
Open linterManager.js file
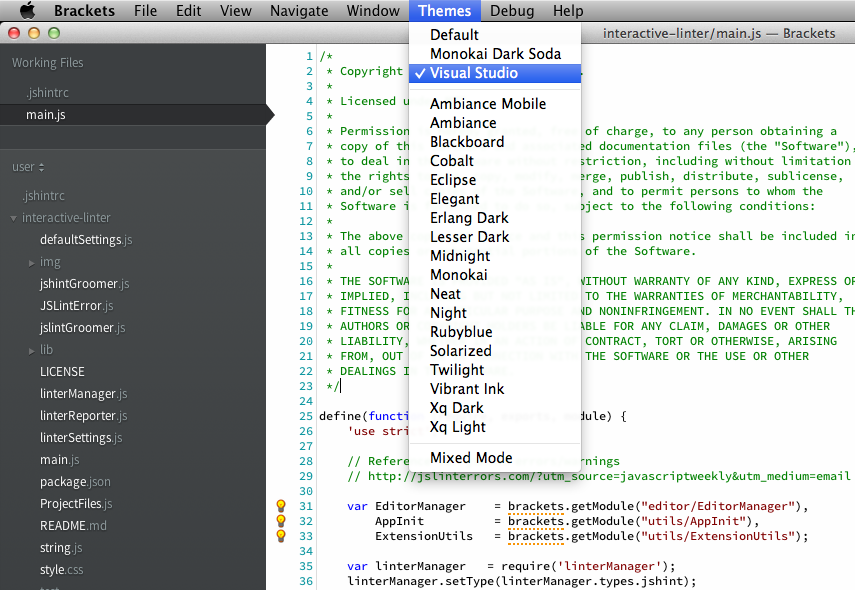(x=83, y=394)
